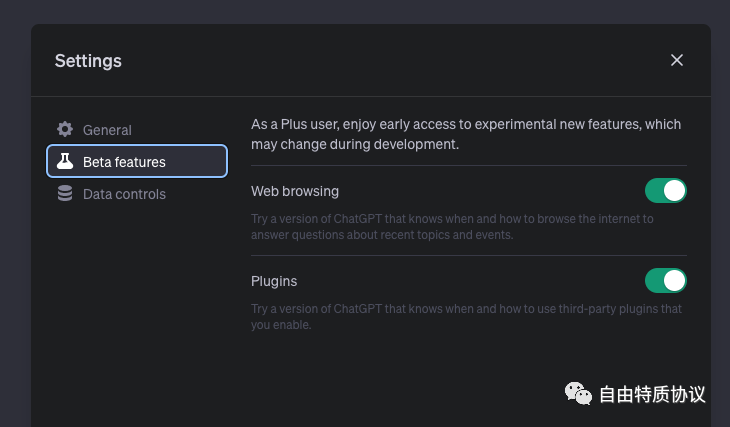Click the Chinese watermark text
Image resolution: width=730 pixels, height=427 pixels.
652,394
